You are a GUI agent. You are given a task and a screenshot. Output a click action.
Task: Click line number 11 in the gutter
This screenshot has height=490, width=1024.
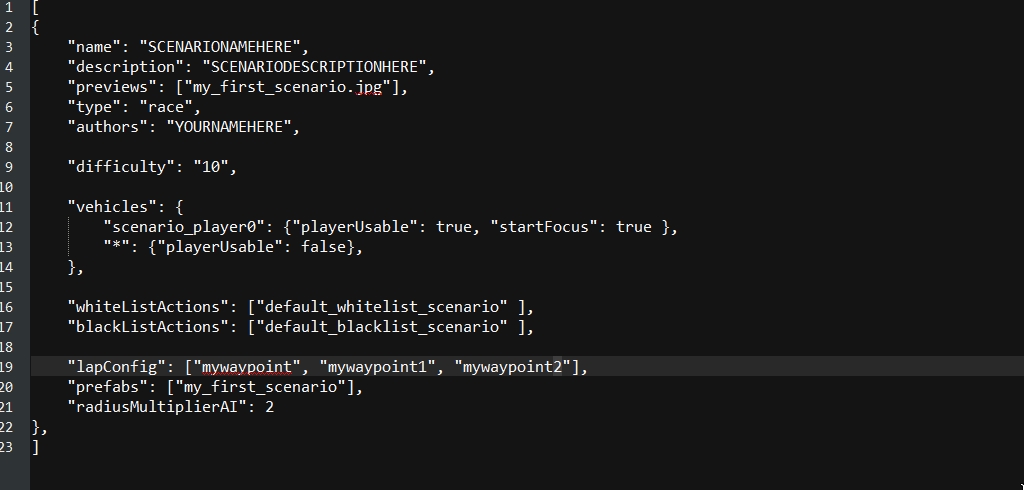click(8, 207)
